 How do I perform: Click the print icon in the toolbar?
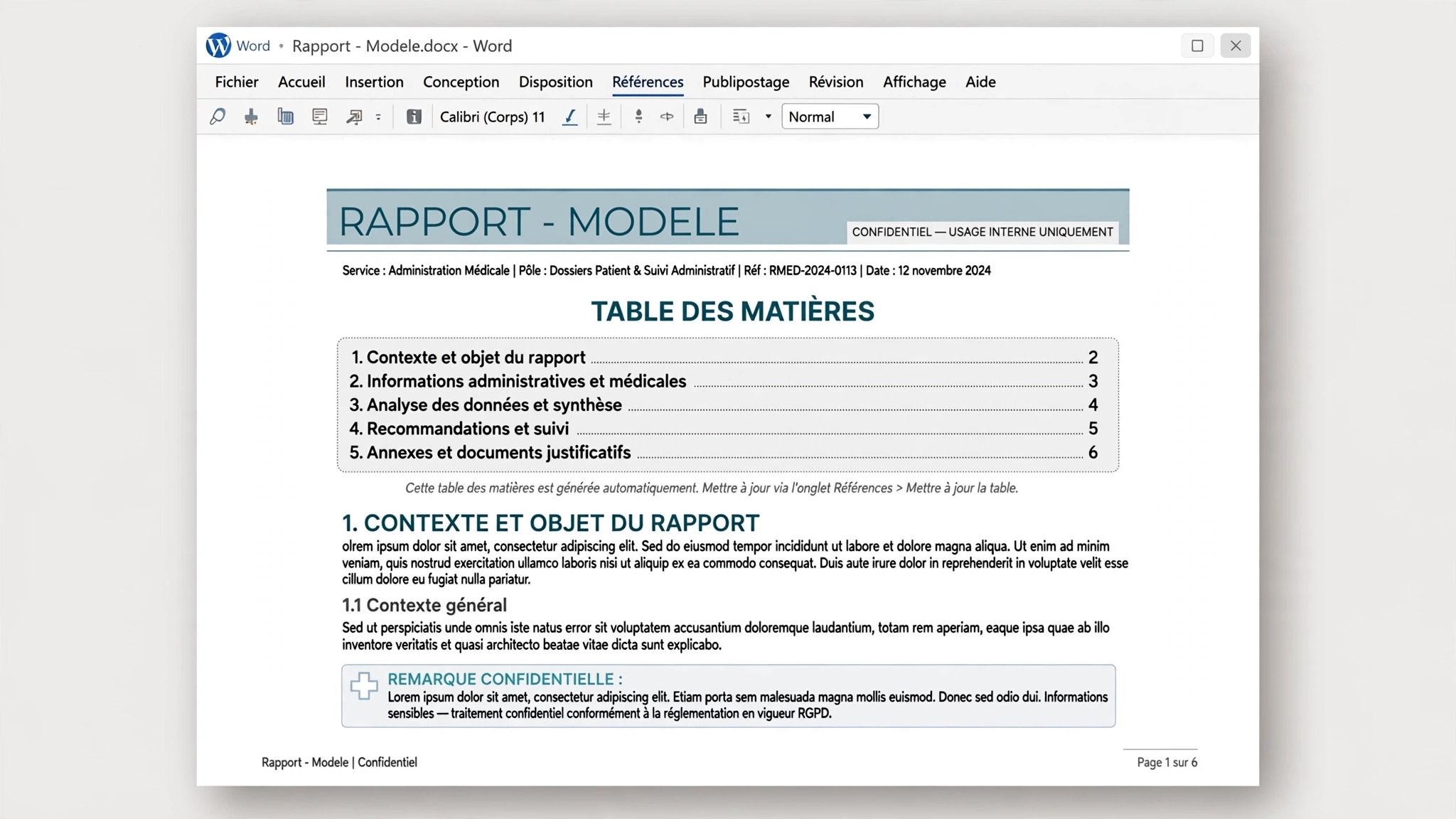click(700, 117)
